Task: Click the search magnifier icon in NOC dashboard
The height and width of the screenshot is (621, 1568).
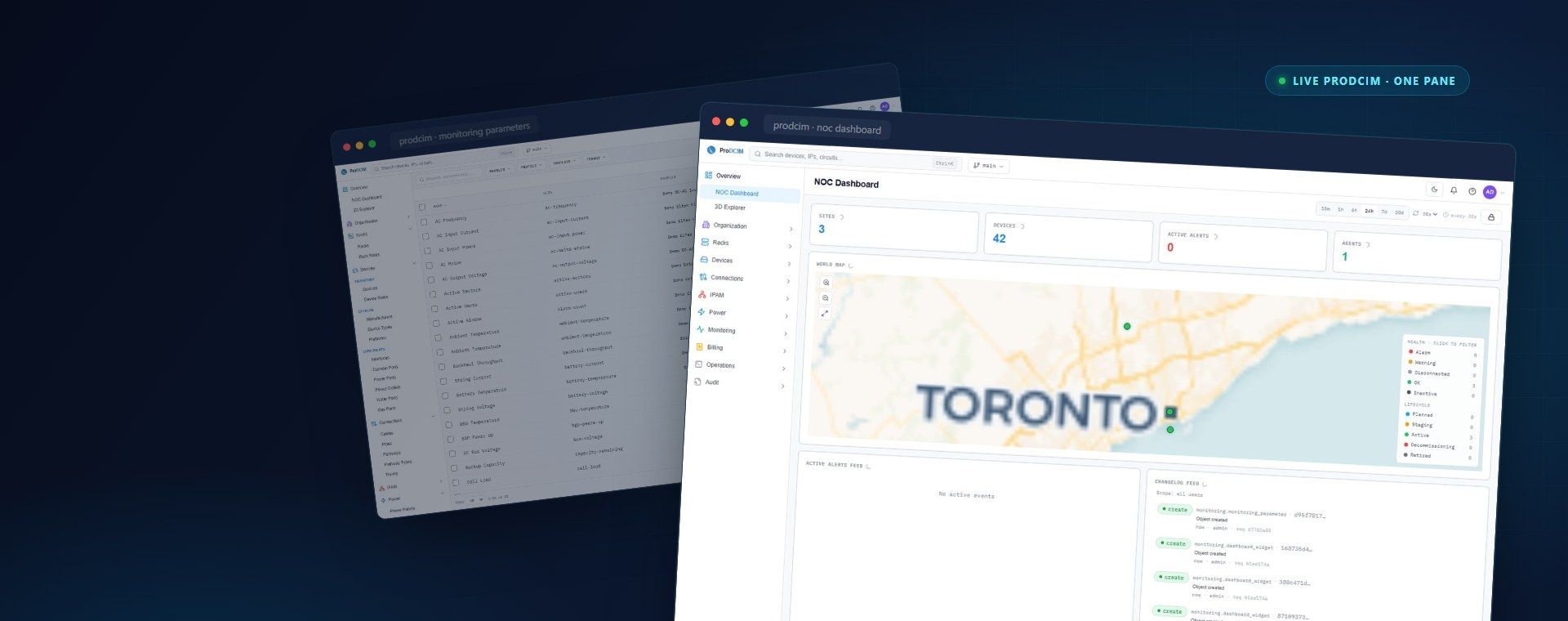Action: [x=759, y=154]
